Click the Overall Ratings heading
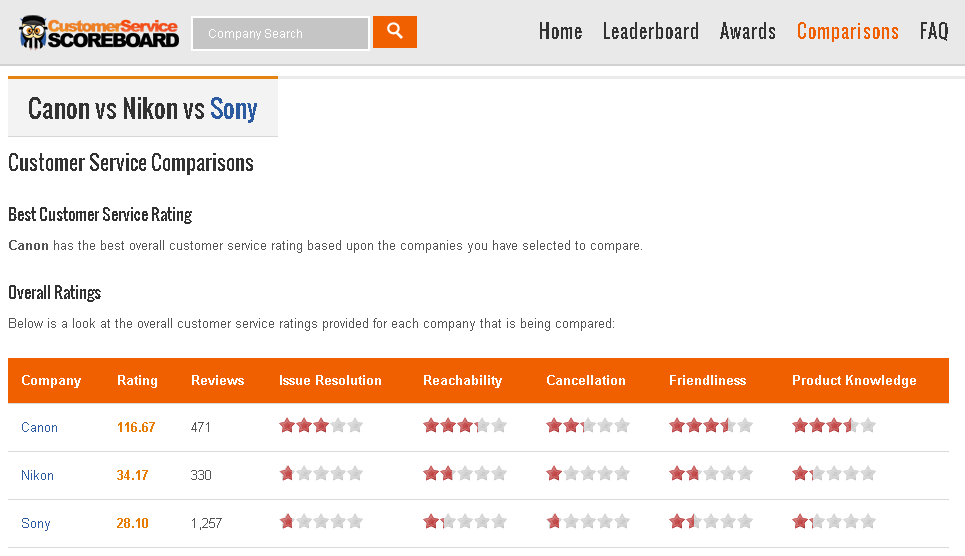The height and width of the screenshot is (556, 965). coord(55,292)
